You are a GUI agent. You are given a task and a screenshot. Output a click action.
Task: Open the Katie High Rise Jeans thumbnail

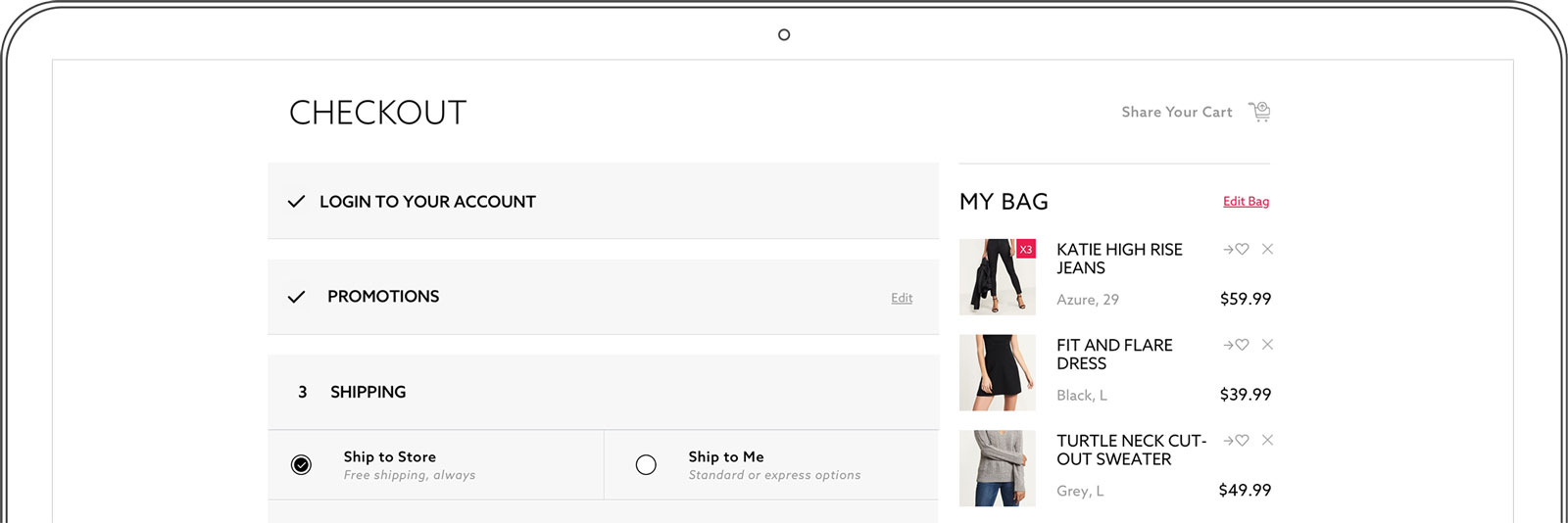click(x=998, y=277)
